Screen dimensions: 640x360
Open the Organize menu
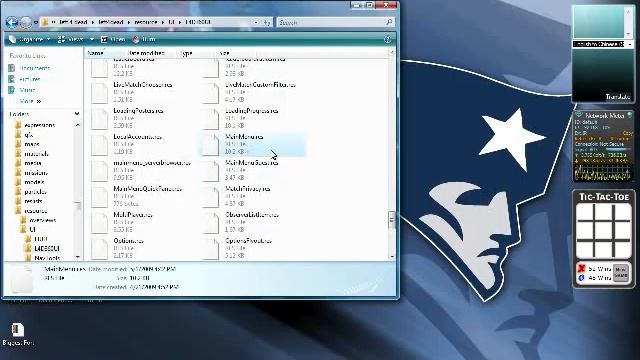pos(29,39)
